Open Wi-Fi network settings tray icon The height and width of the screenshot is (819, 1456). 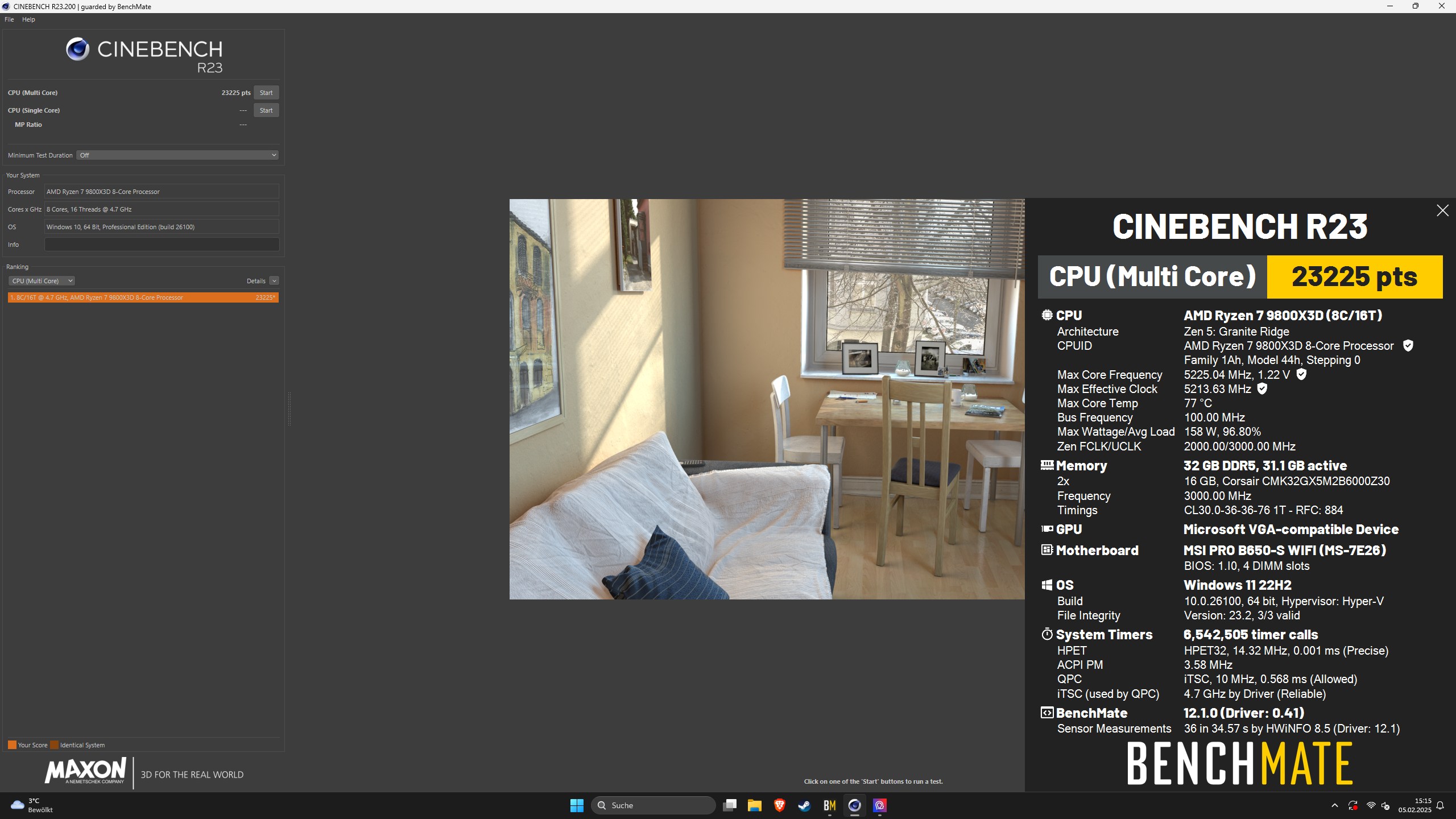click(1371, 805)
